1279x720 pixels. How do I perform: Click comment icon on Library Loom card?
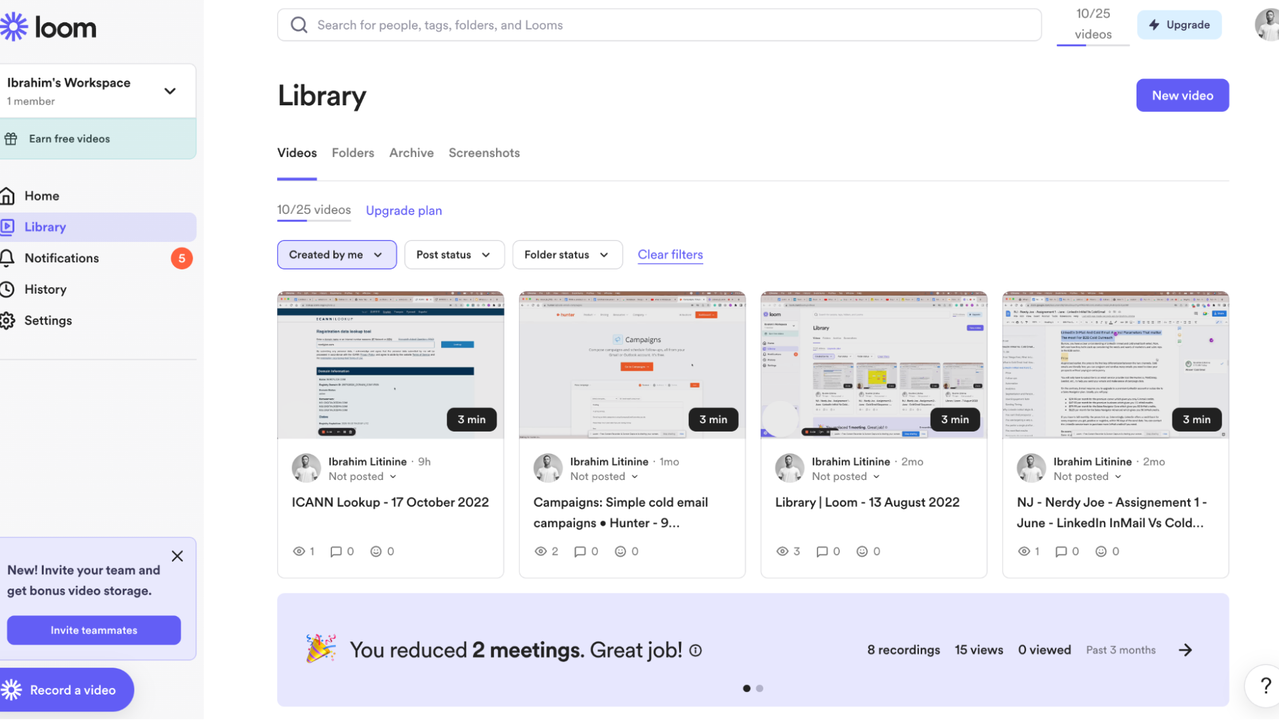point(822,551)
